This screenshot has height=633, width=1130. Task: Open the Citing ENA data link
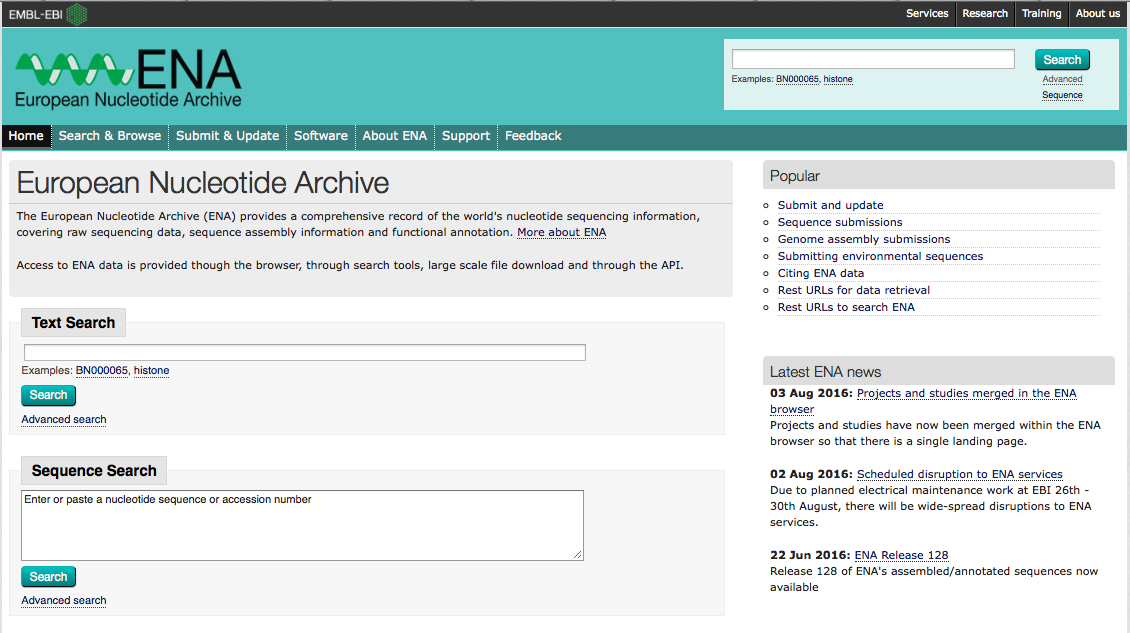[820, 273]
